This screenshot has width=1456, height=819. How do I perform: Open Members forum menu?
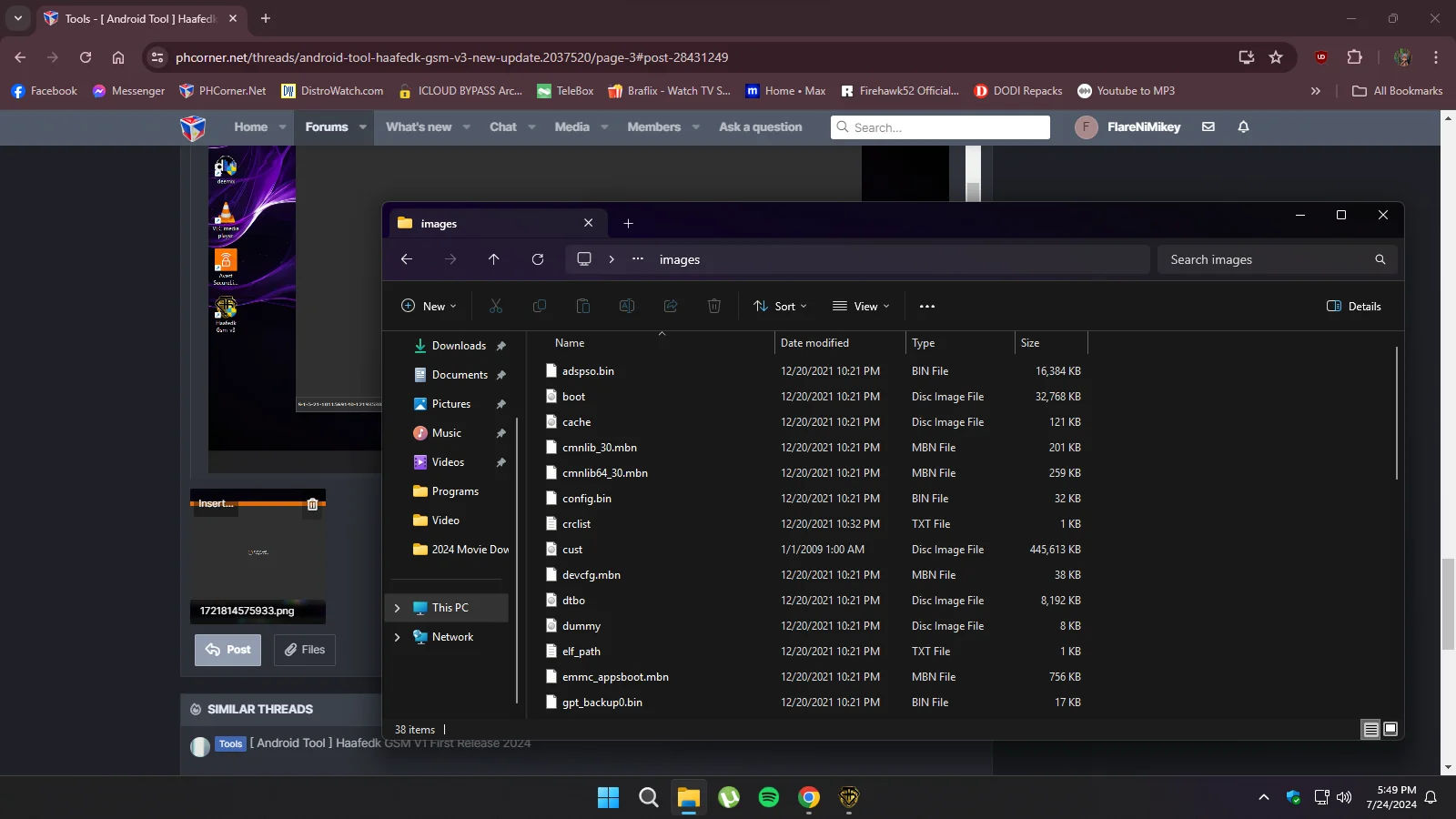click(x=654, y=127)
